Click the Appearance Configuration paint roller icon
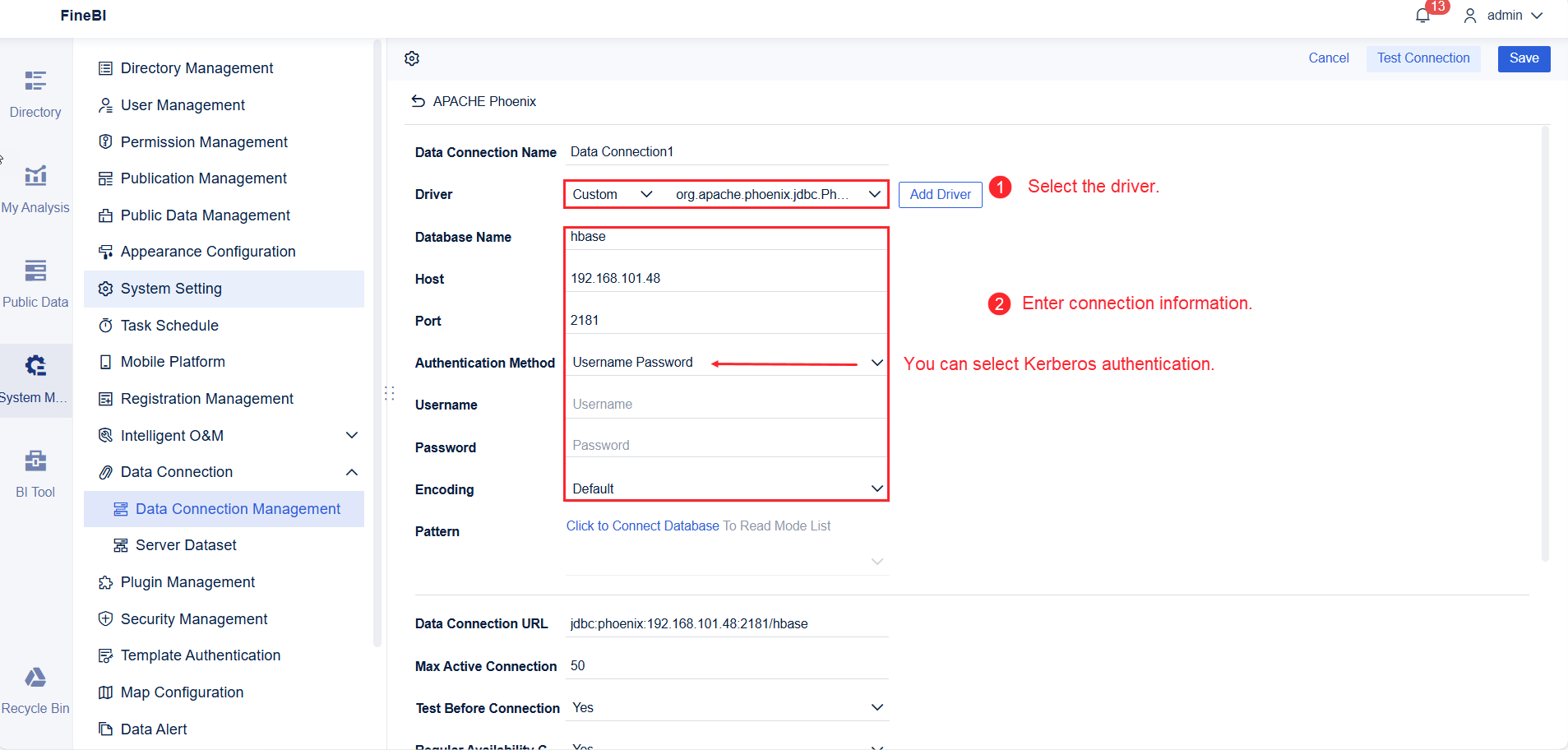 [x=105, y=252]
